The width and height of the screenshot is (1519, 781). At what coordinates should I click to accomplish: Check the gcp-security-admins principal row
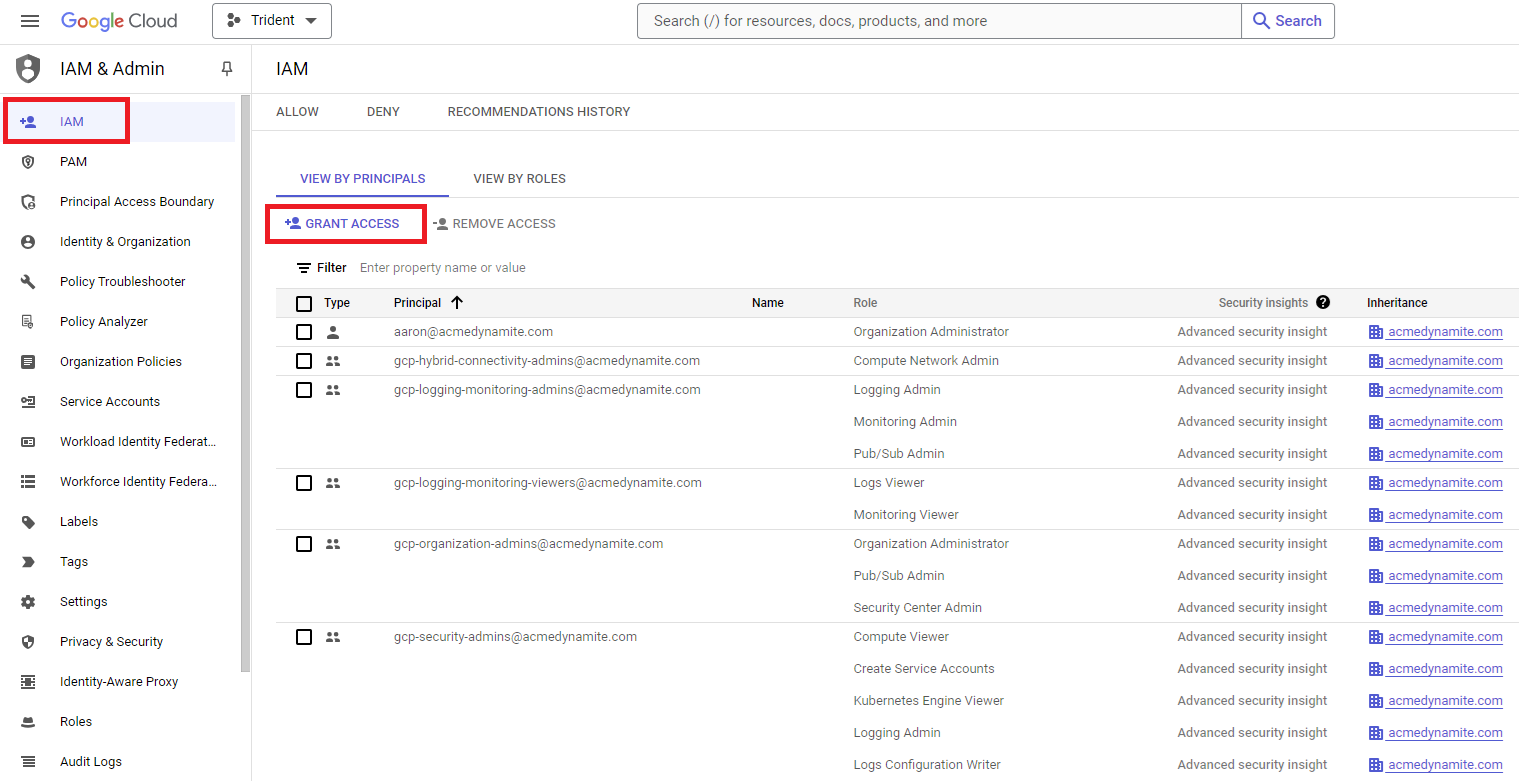coord(304,636)
